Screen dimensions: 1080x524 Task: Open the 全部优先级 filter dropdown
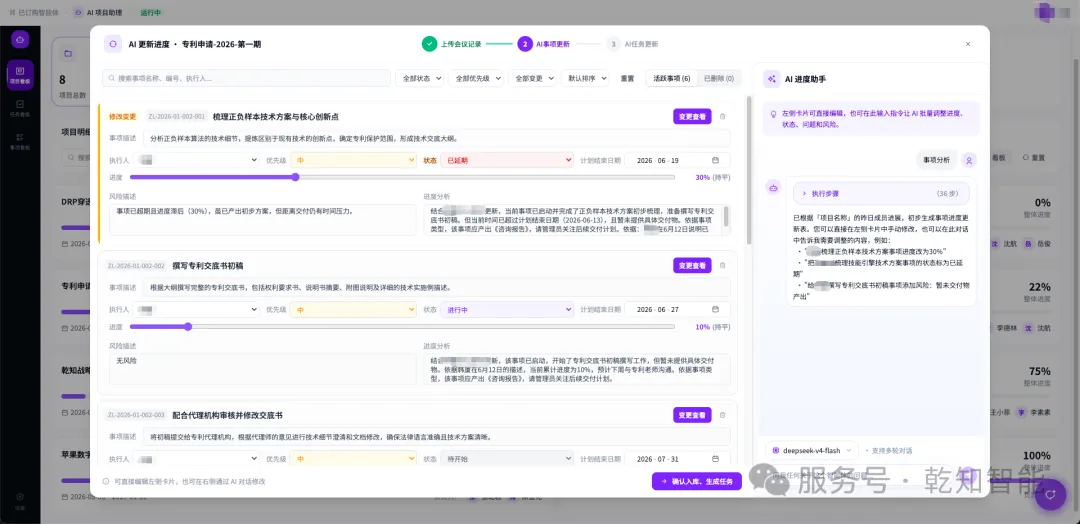[476, 78]
